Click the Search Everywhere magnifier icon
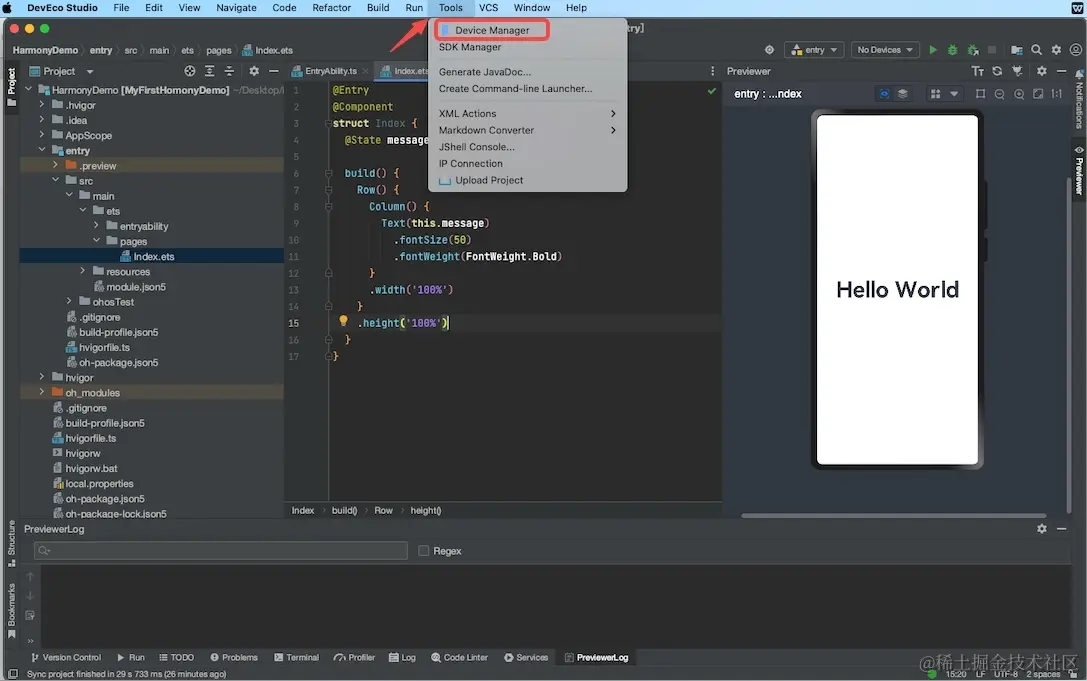1087x681 pixels. point(1036,50)
